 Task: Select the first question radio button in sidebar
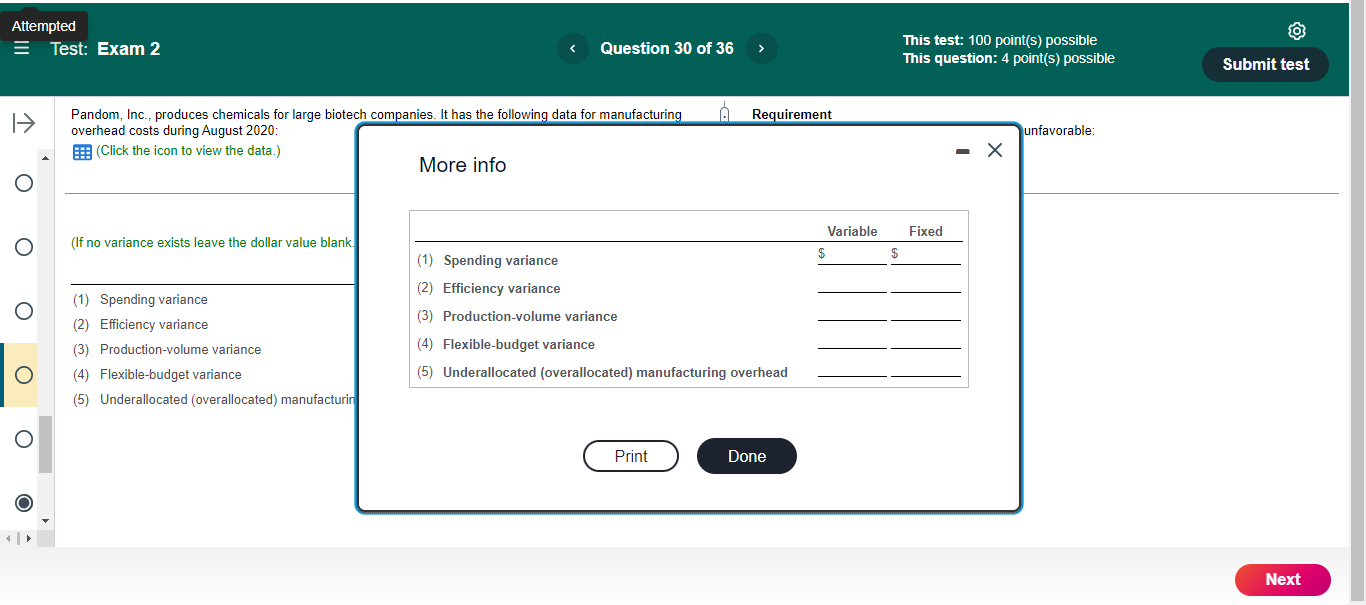(23, 183)
